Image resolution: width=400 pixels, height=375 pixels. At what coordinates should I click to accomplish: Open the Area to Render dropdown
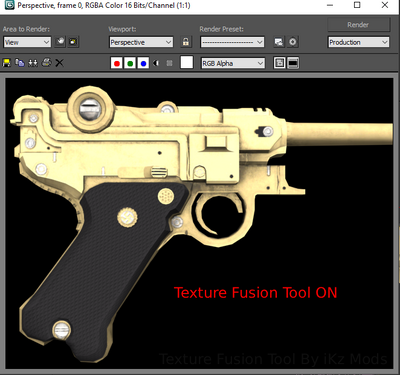click(x=27, y=42)
